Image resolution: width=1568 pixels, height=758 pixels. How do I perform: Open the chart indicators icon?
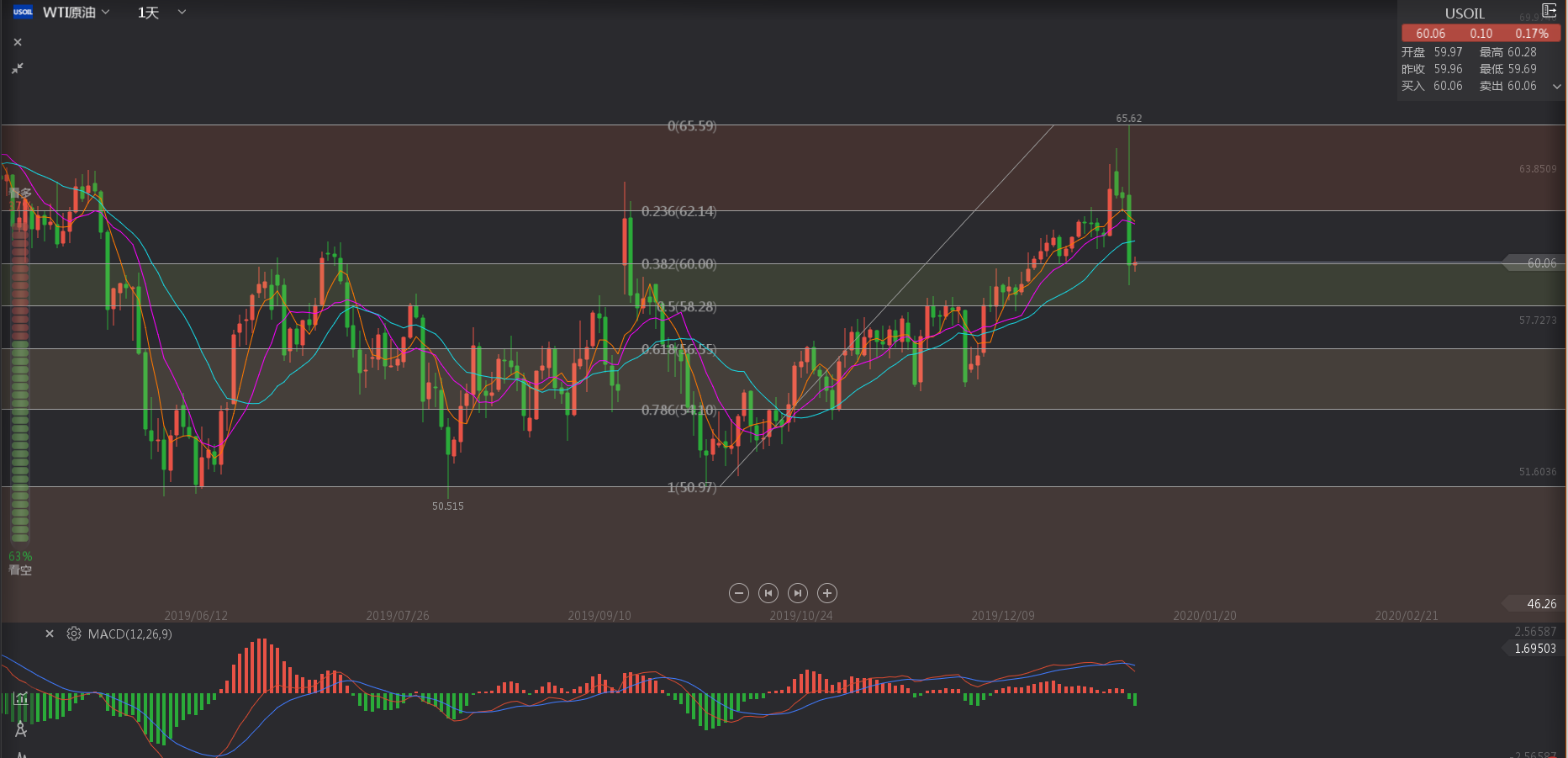[21, 698]
